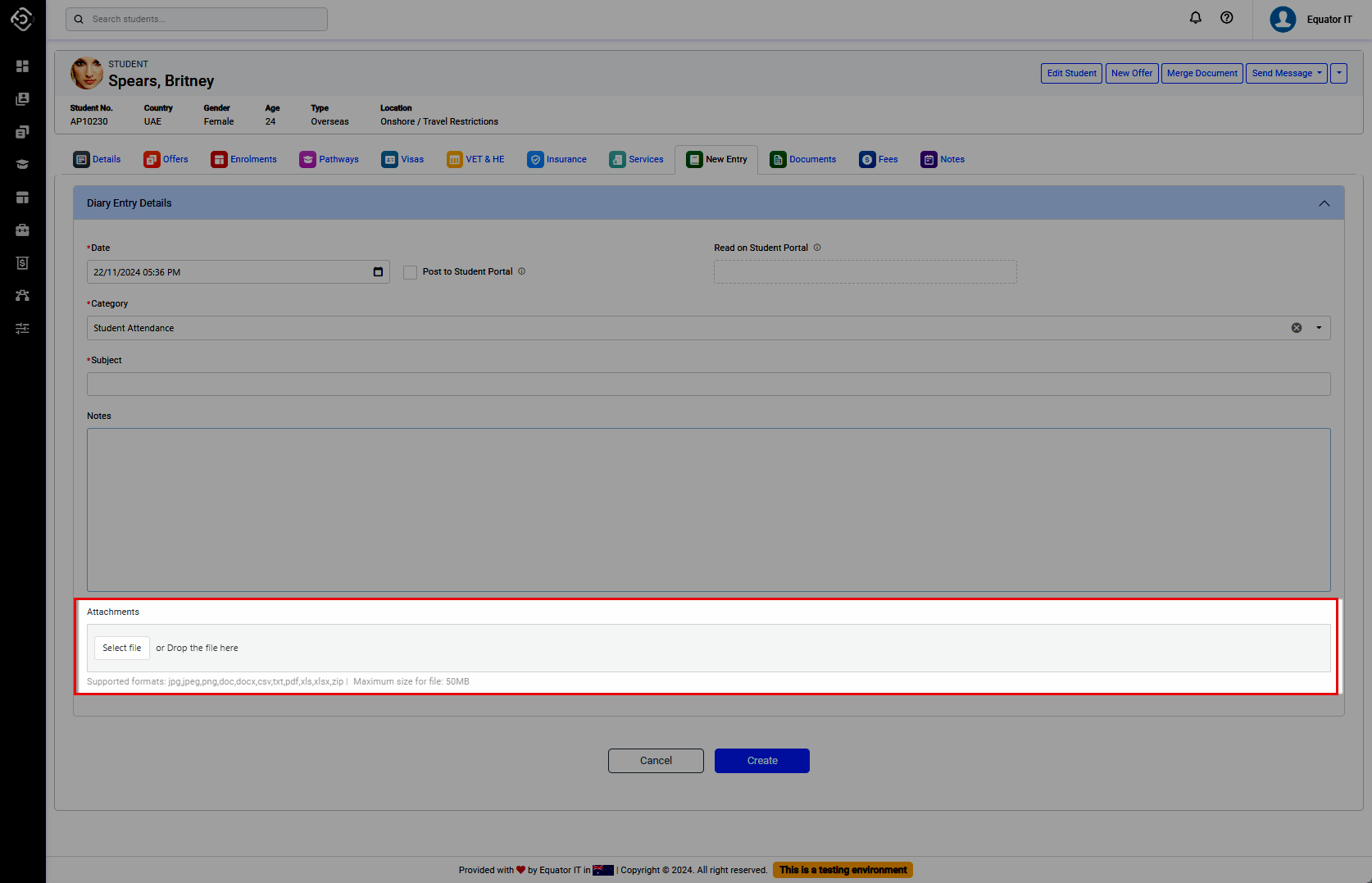This screenshot has width=1372, height=883.
Task: Click info icon beside Post to Student Portal
Action: click(x=522, y=271)
